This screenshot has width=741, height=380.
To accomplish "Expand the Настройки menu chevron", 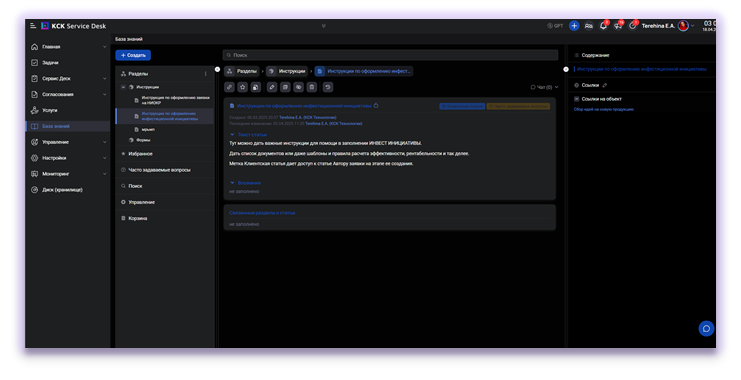I will pos(104,158).
